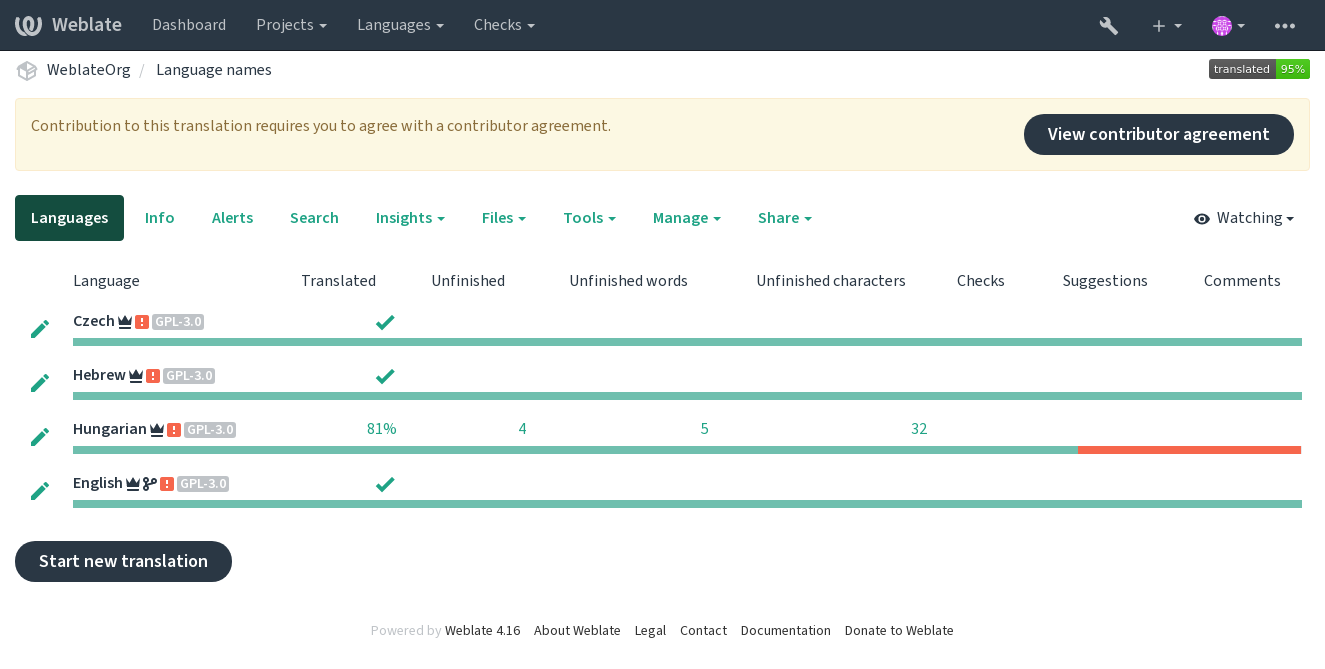Open Language names breadcrumb link
The image size is (1325, 669).
[214, 70]
